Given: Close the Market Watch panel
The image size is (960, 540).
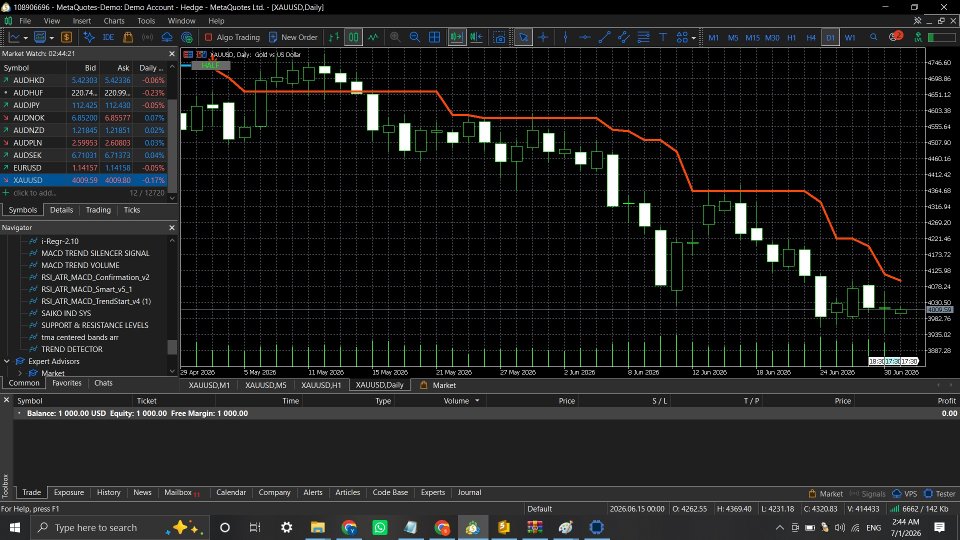Looking at the screenshot, I should [x=171, y=54].
